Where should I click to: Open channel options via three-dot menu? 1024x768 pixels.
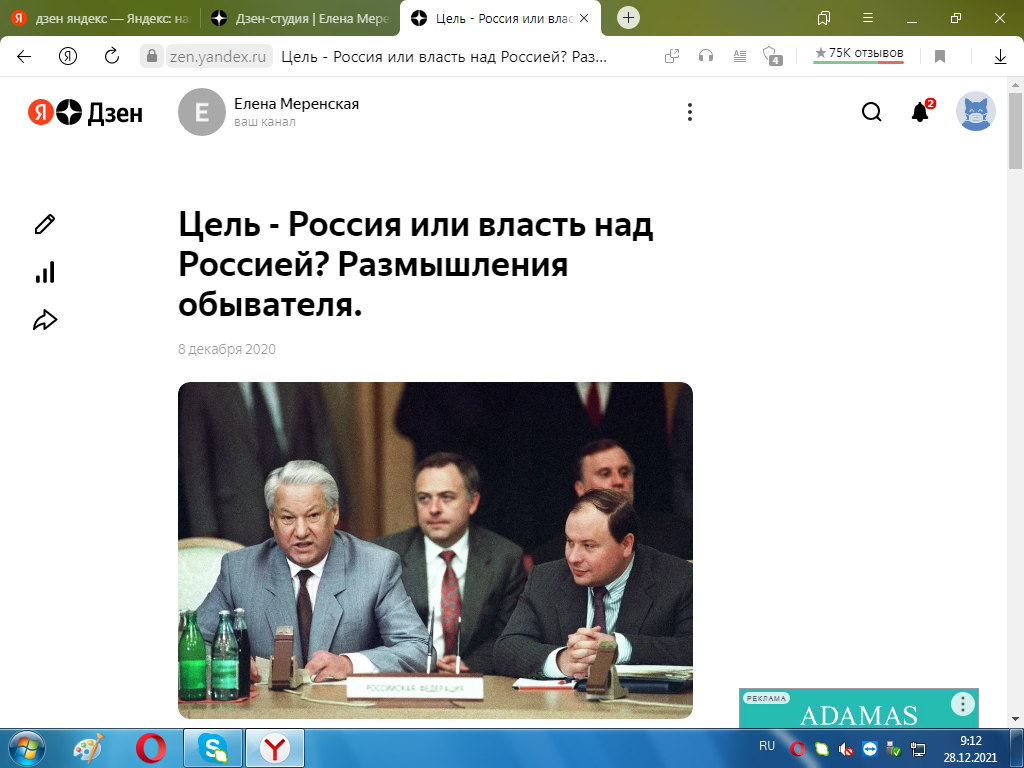pyautogui.click(x=689, y=112)
